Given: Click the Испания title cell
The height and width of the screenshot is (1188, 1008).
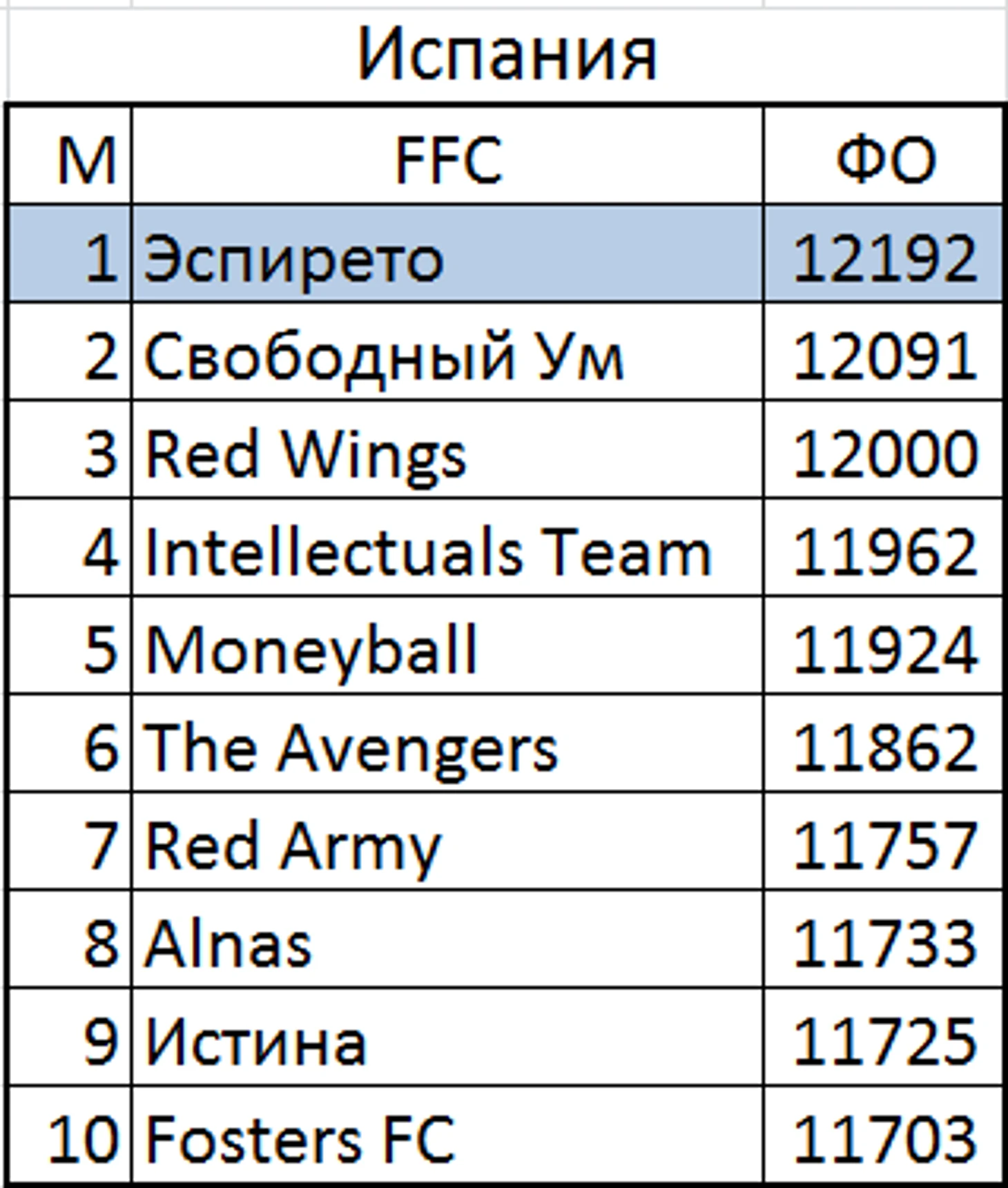Looking at the screenshot, I should (x=506, y=55).
